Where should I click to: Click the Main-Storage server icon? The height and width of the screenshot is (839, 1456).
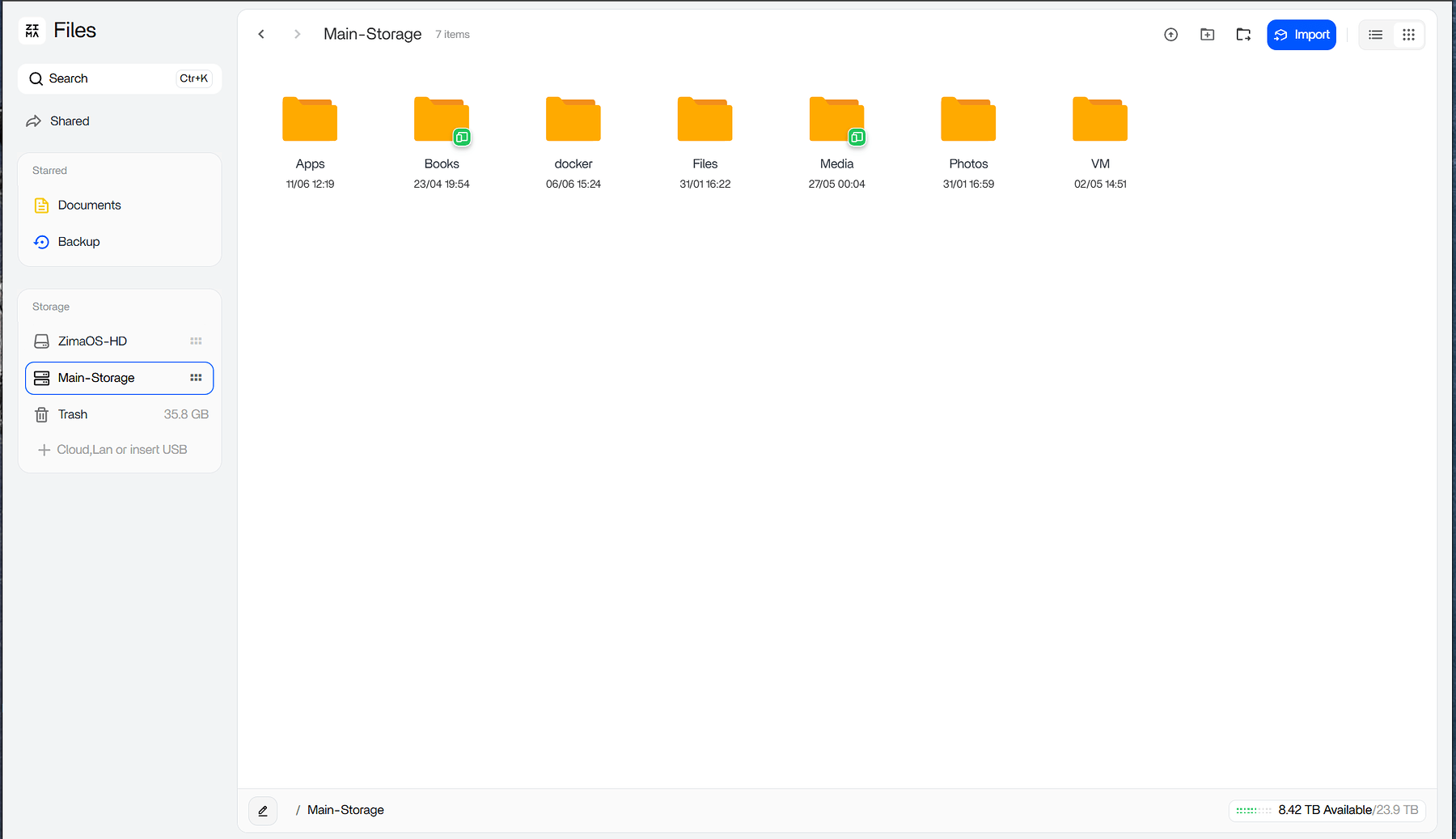pos(41,378)
